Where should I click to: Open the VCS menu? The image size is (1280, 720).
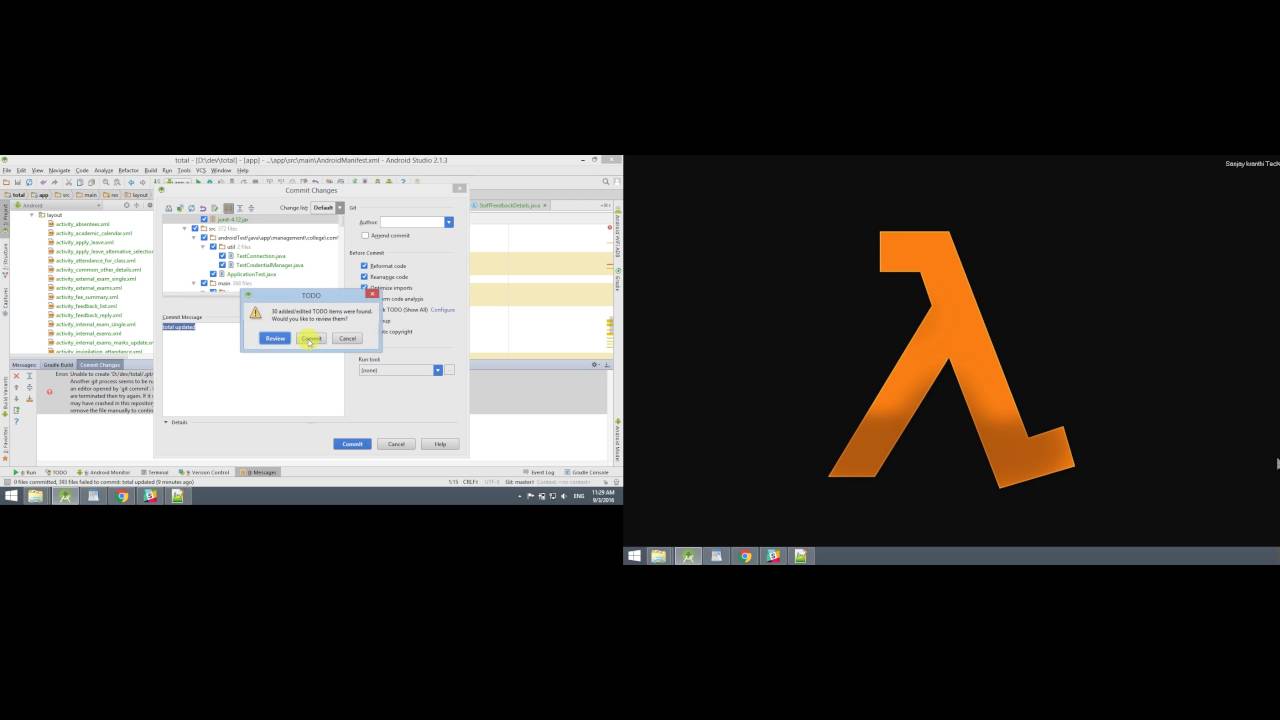[x=200, y=171]
